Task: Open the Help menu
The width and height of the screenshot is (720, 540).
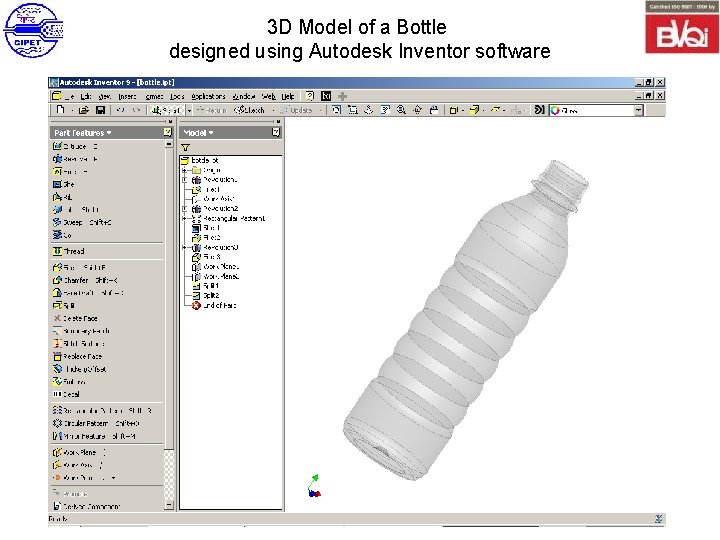Action: tap(288, 96)
